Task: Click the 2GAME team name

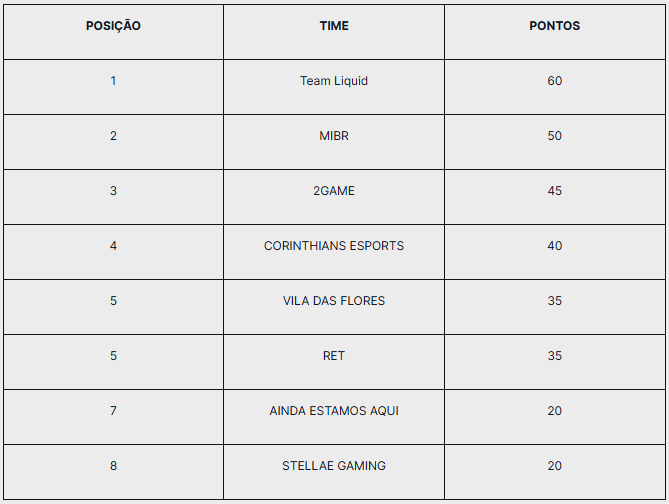Action: (x=334, y=191)
